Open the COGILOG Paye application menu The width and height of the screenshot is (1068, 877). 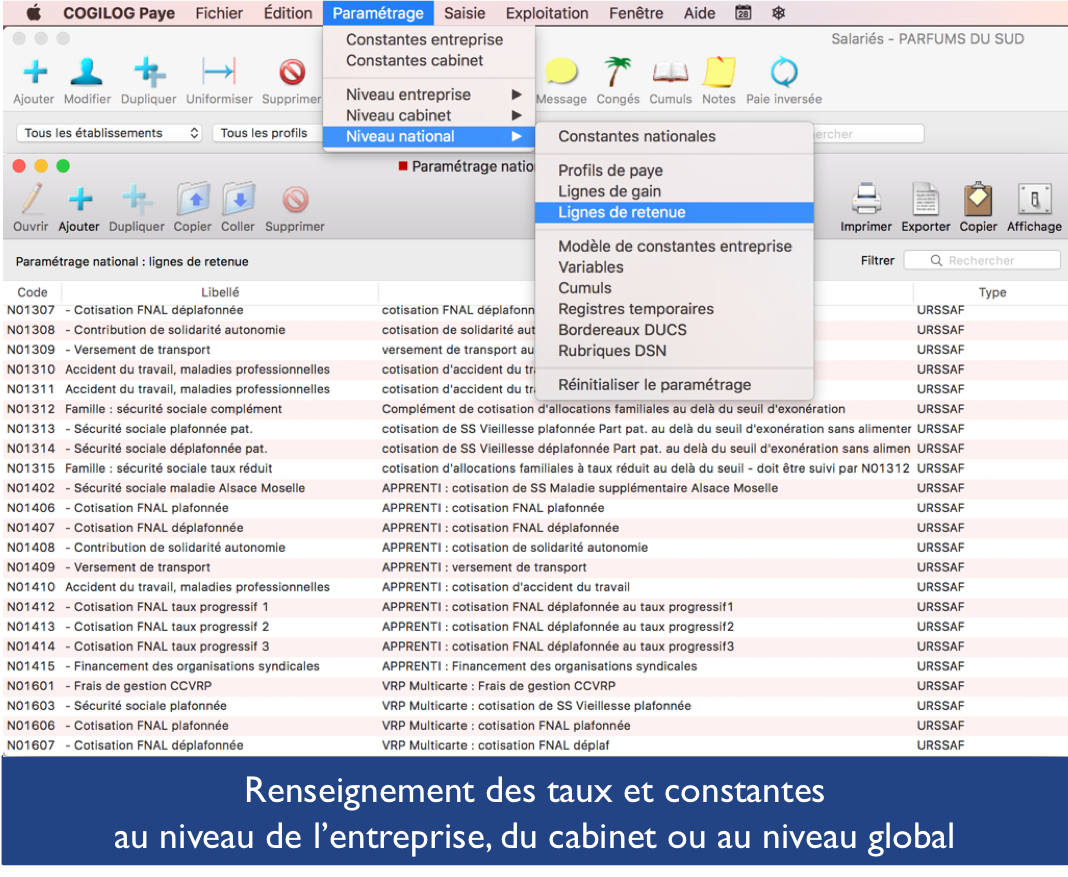(x=119, y=13)
